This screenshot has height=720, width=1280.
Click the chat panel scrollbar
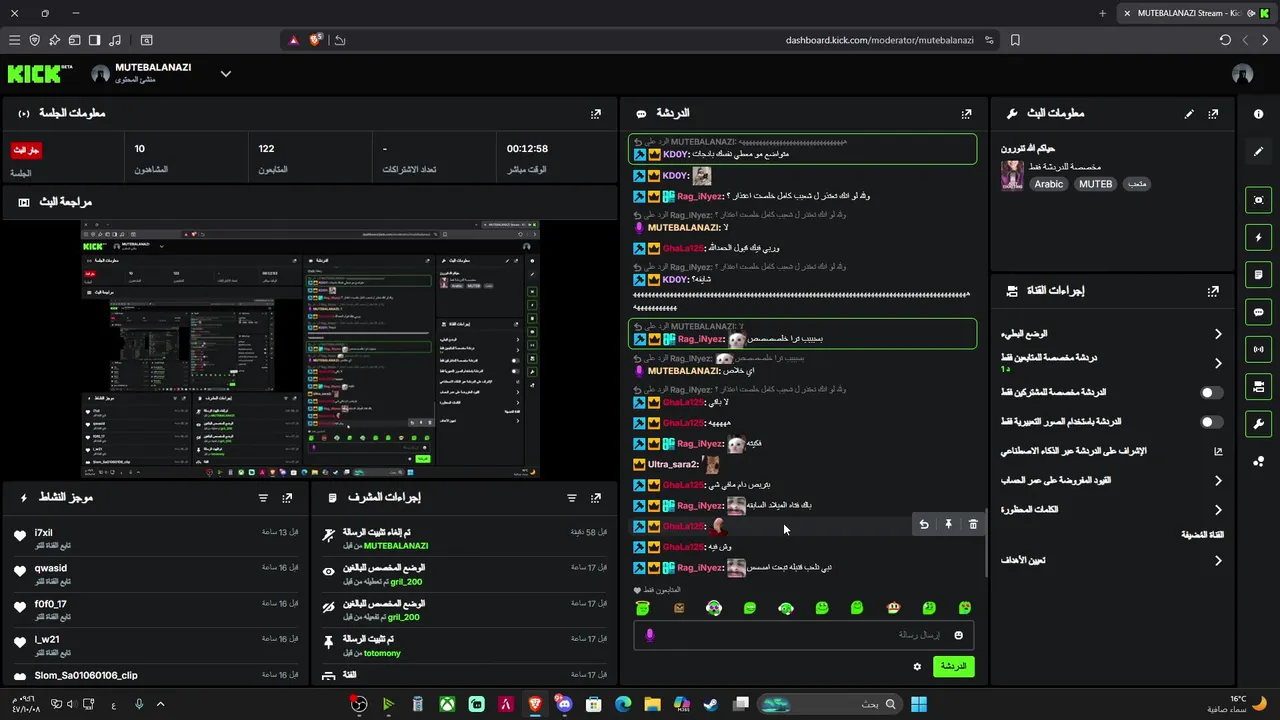pos(985,545)
